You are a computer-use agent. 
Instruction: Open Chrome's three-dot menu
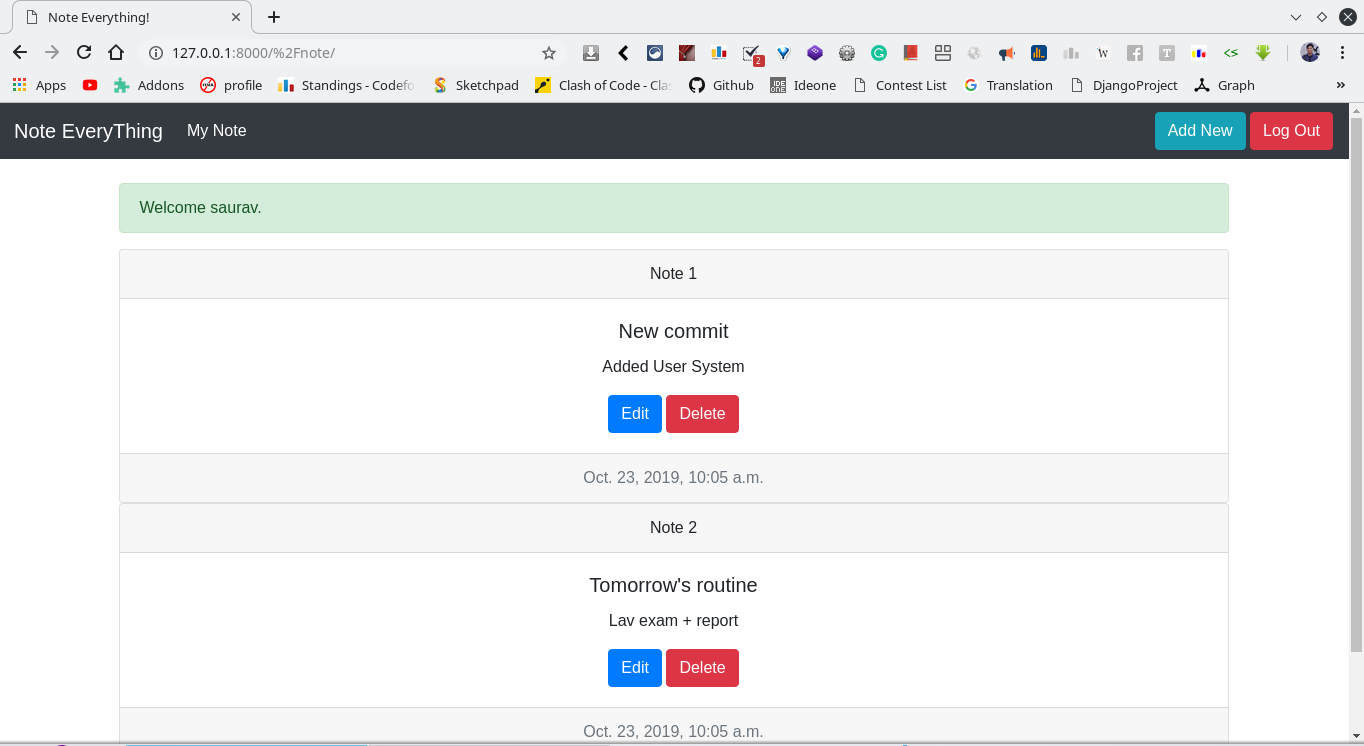point(1342,53)
